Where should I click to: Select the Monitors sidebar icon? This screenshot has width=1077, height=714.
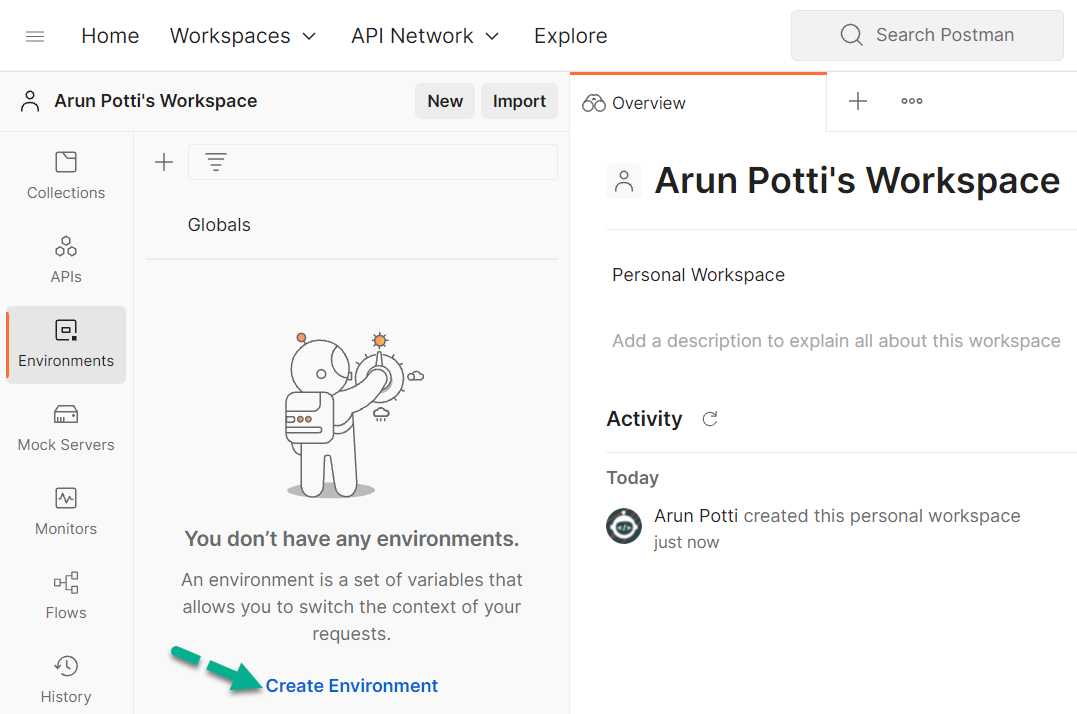[65, 512]
